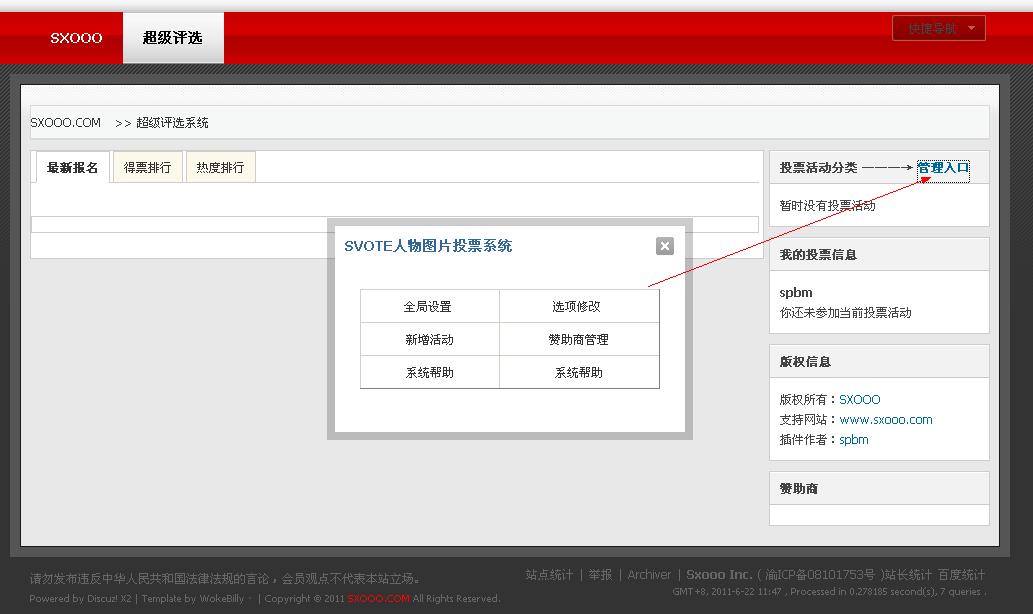The width and height of the screenshot is (1033, 614).
Task: Open the 全局设置 (Global Settings) option
Action: 430,306
